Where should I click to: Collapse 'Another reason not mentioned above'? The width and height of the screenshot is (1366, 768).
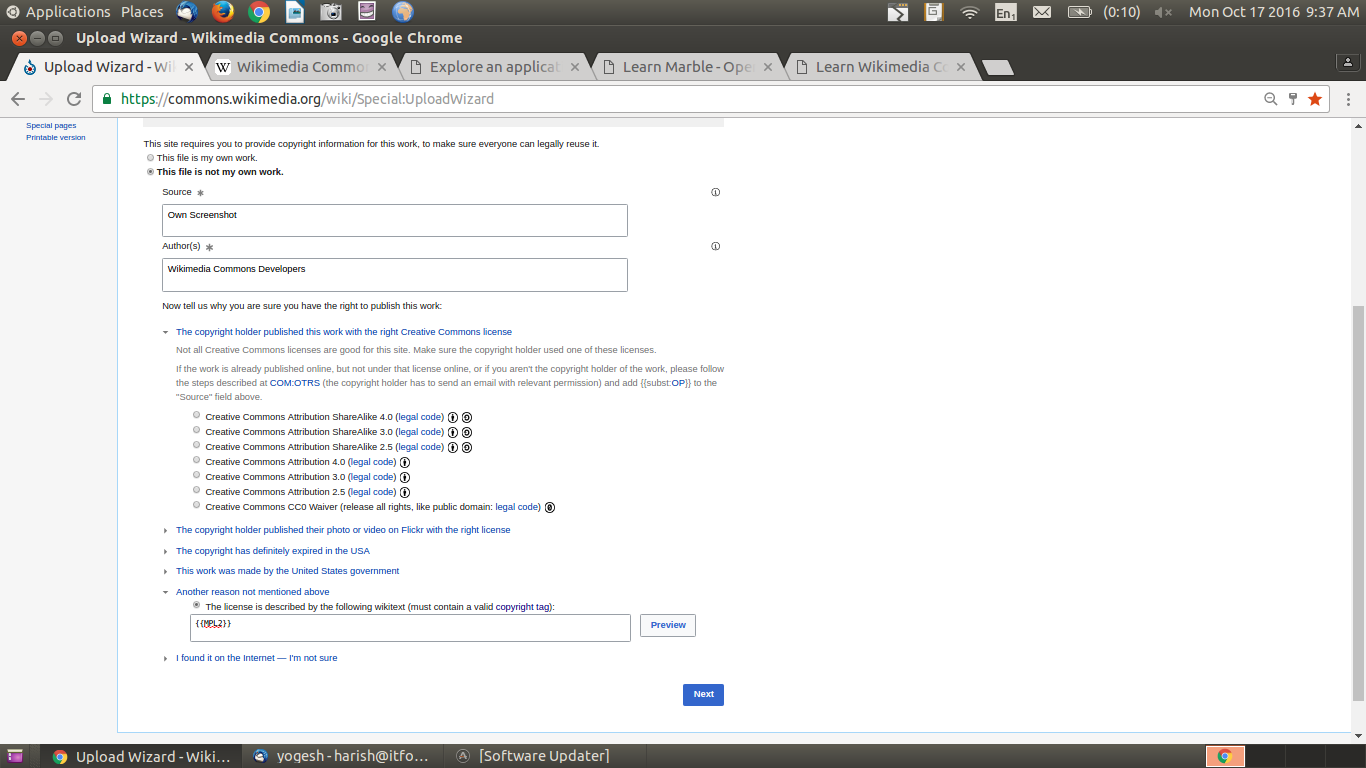click(252, 592)
